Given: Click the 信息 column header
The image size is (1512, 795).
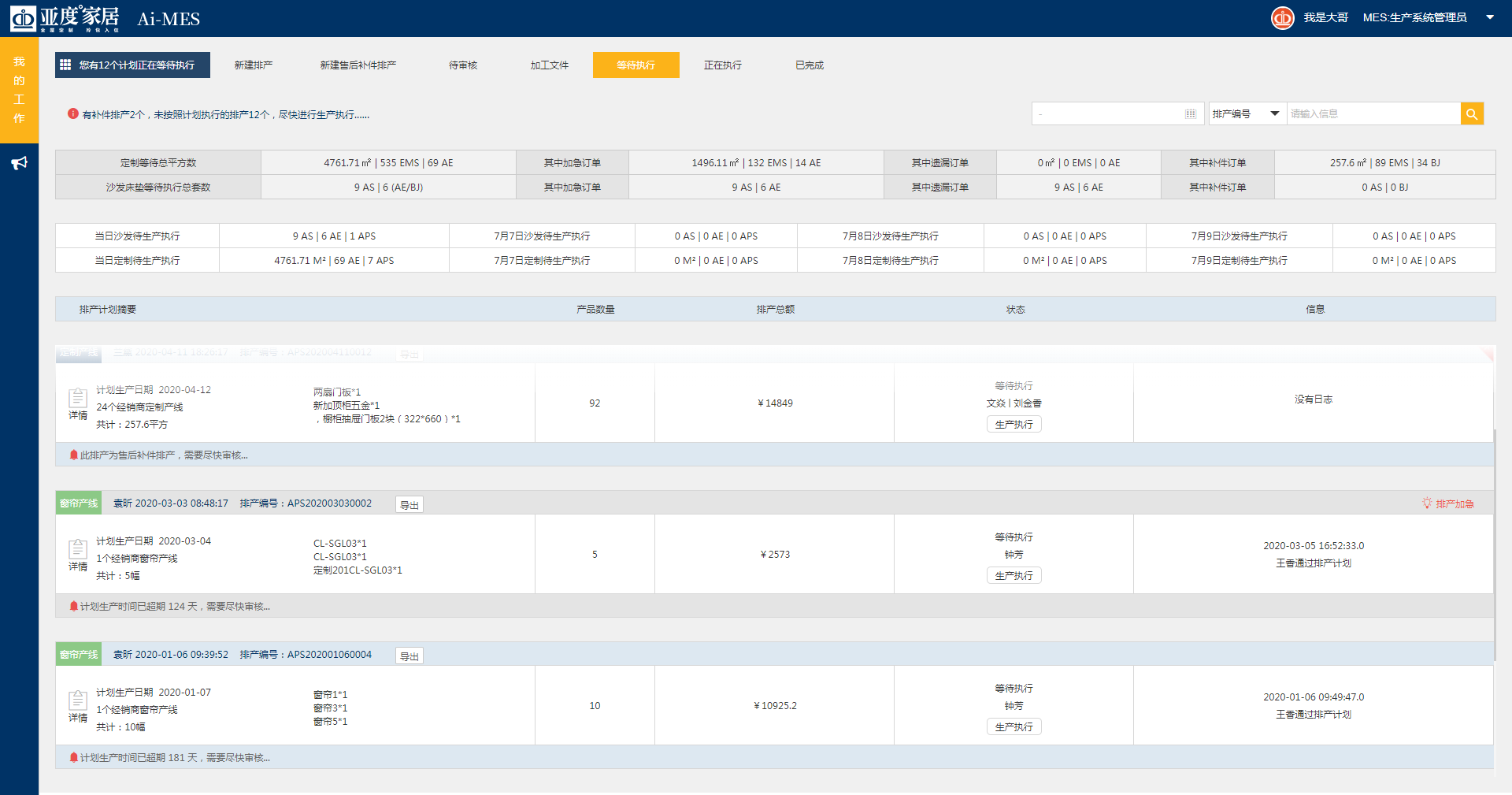Looking at the screenshot, I should (x=1315, y=309).
